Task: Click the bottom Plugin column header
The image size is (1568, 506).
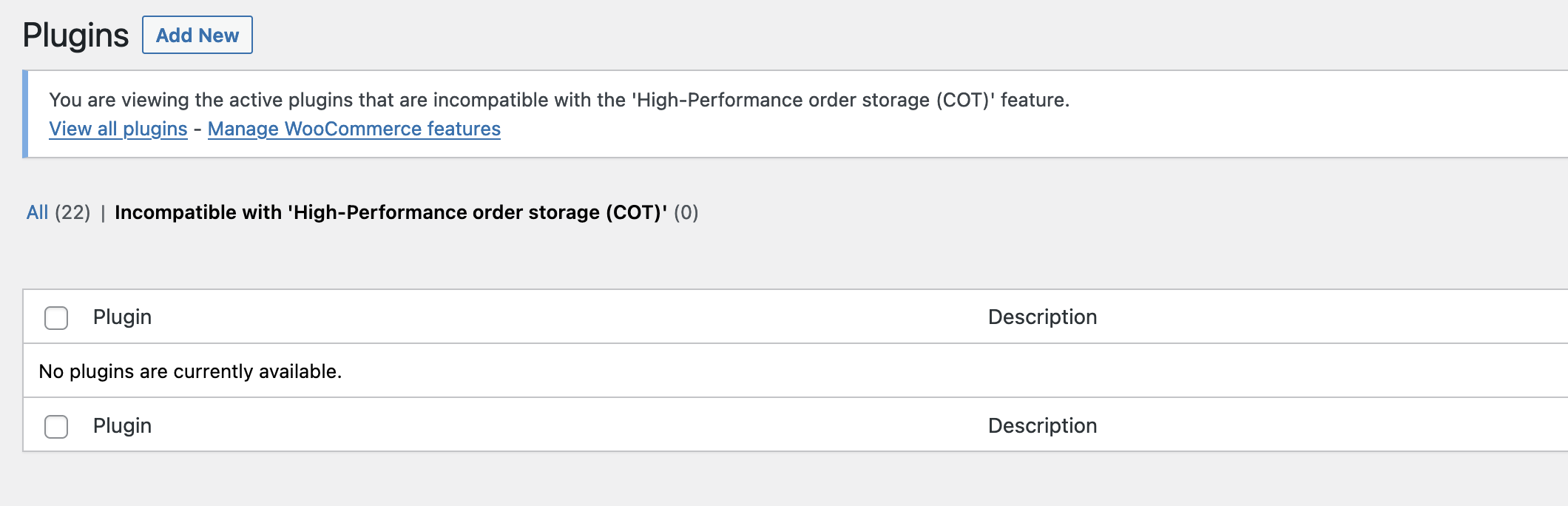Action: point(122,425)
